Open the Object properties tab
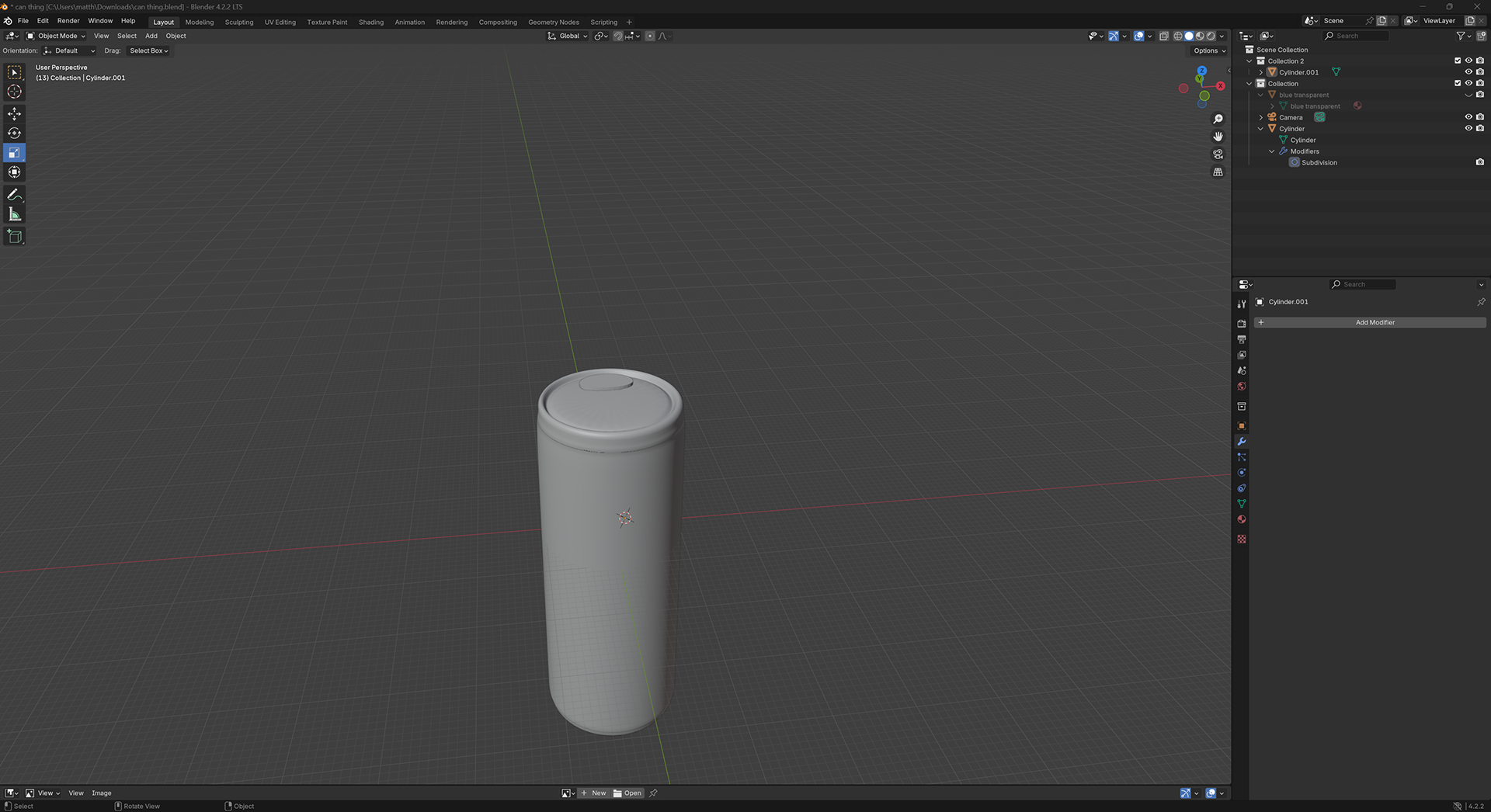The height and width of the screenshot is (812, 1491). (x=1241, y=425)
